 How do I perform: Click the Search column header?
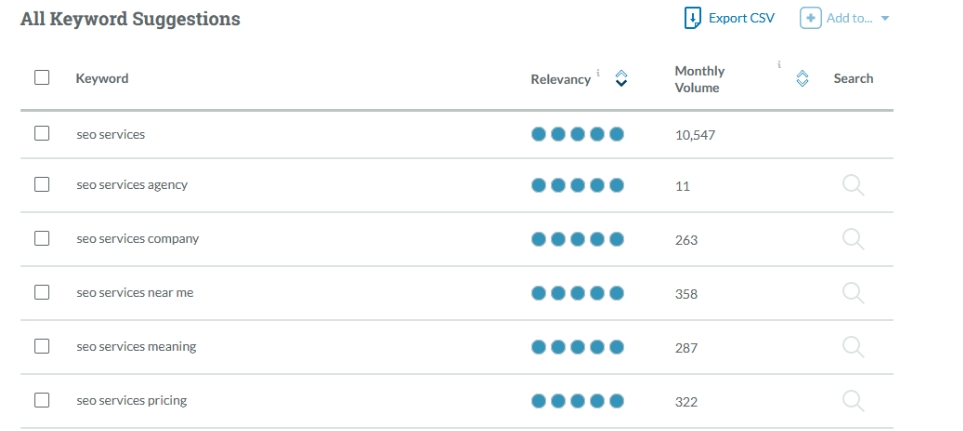pyautogui.click(x=853, y=79)
